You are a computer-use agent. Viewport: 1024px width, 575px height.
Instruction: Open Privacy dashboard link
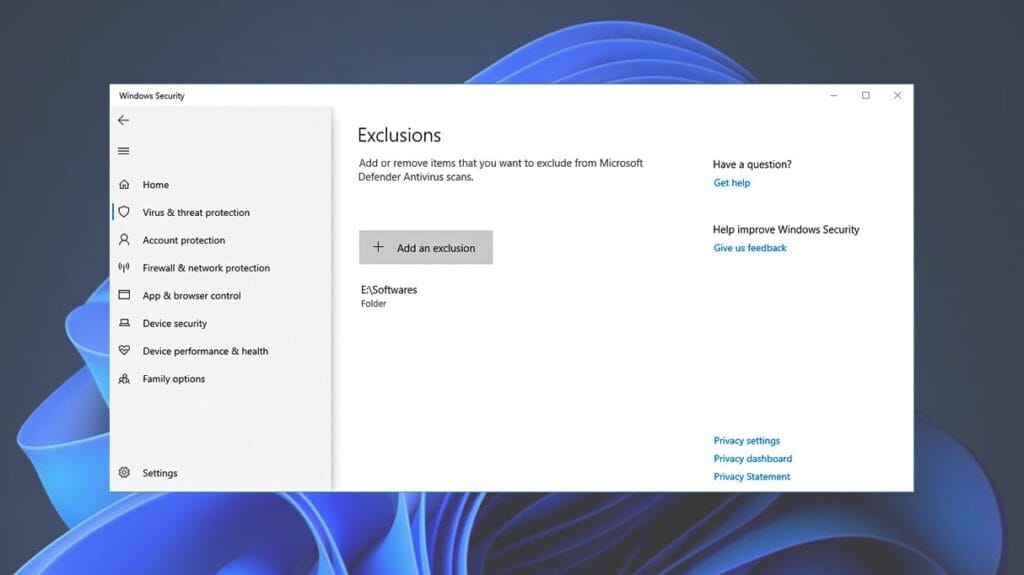click(752, 459)
